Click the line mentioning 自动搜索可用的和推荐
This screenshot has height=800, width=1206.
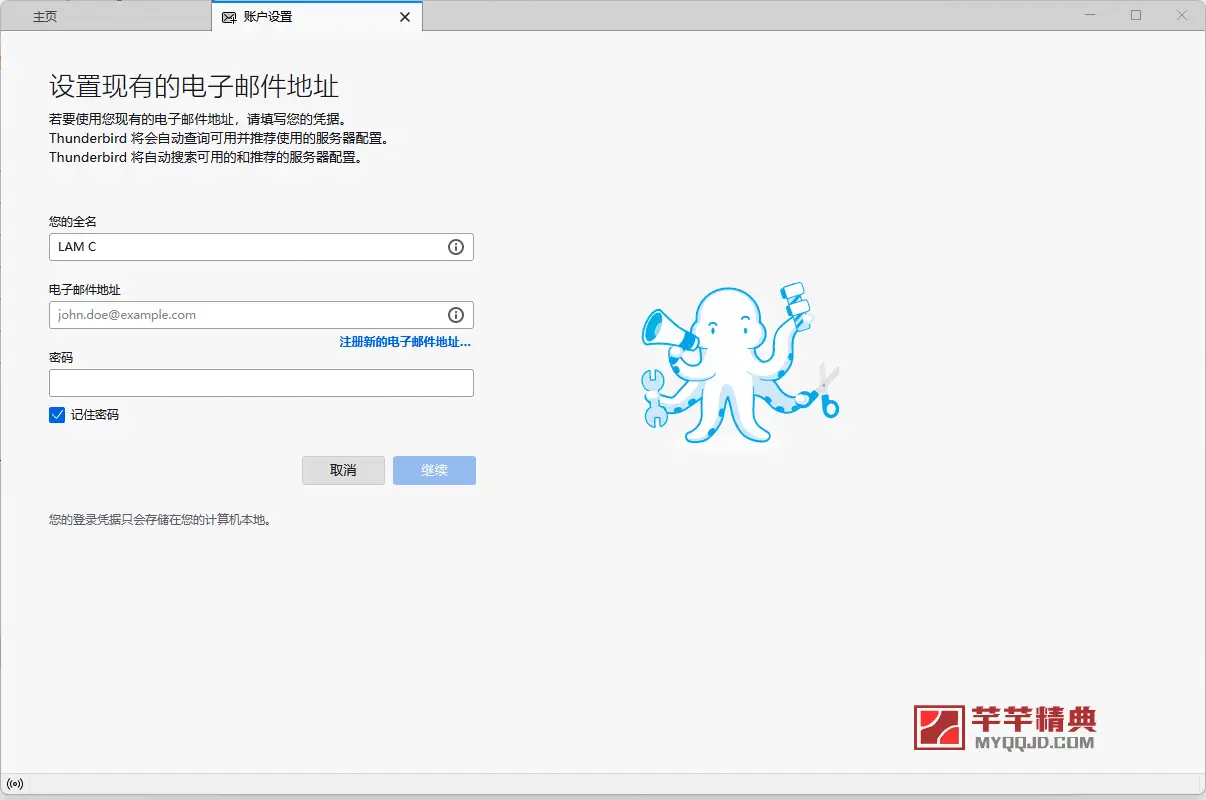coord(205,157)
